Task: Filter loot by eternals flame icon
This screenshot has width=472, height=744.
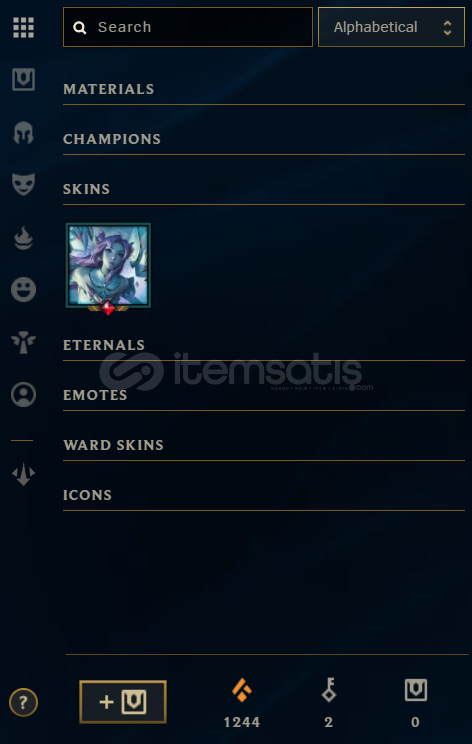Action: pos(23,238)
